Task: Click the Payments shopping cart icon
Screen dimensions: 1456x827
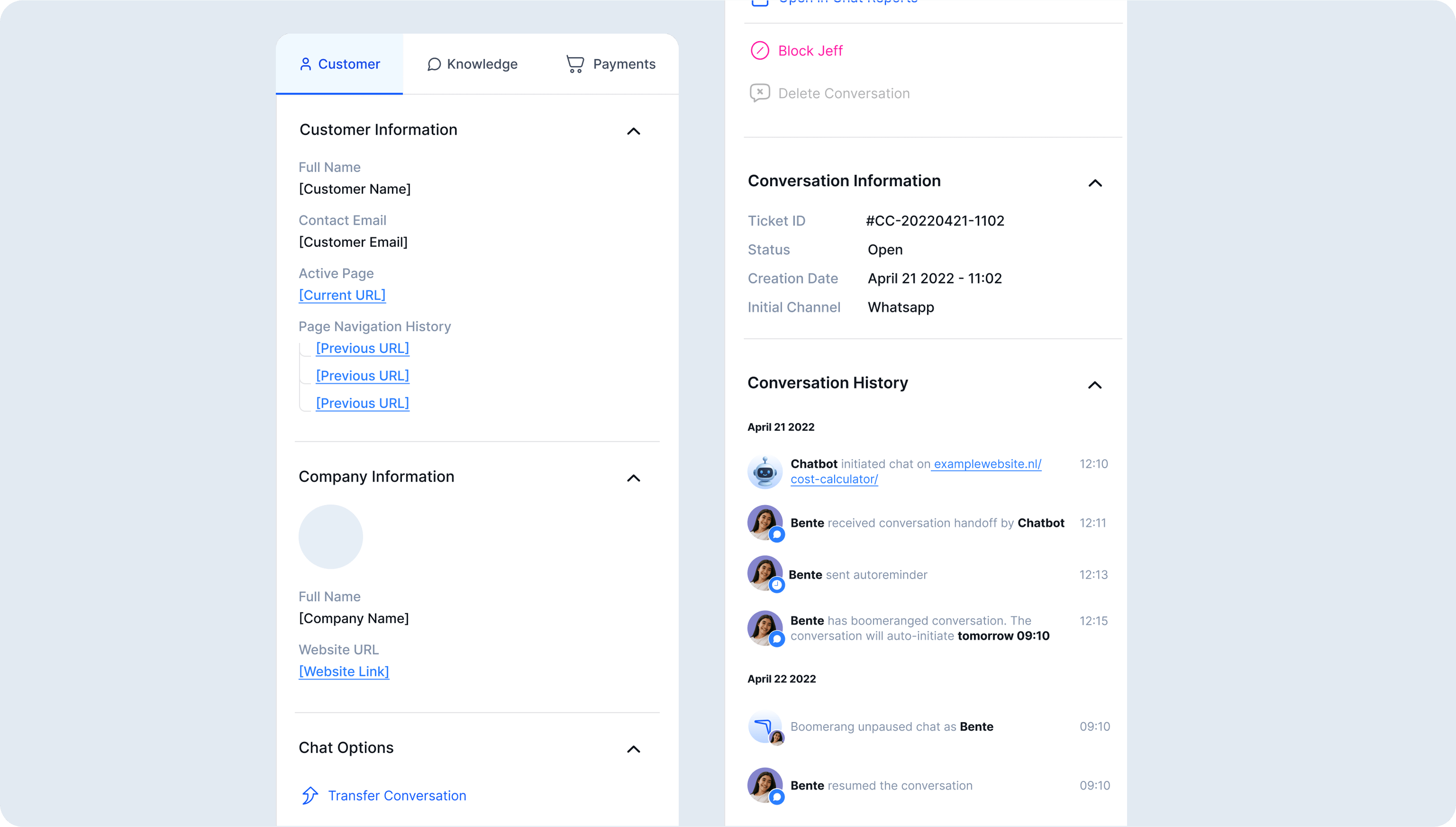Action: [575, 64]
